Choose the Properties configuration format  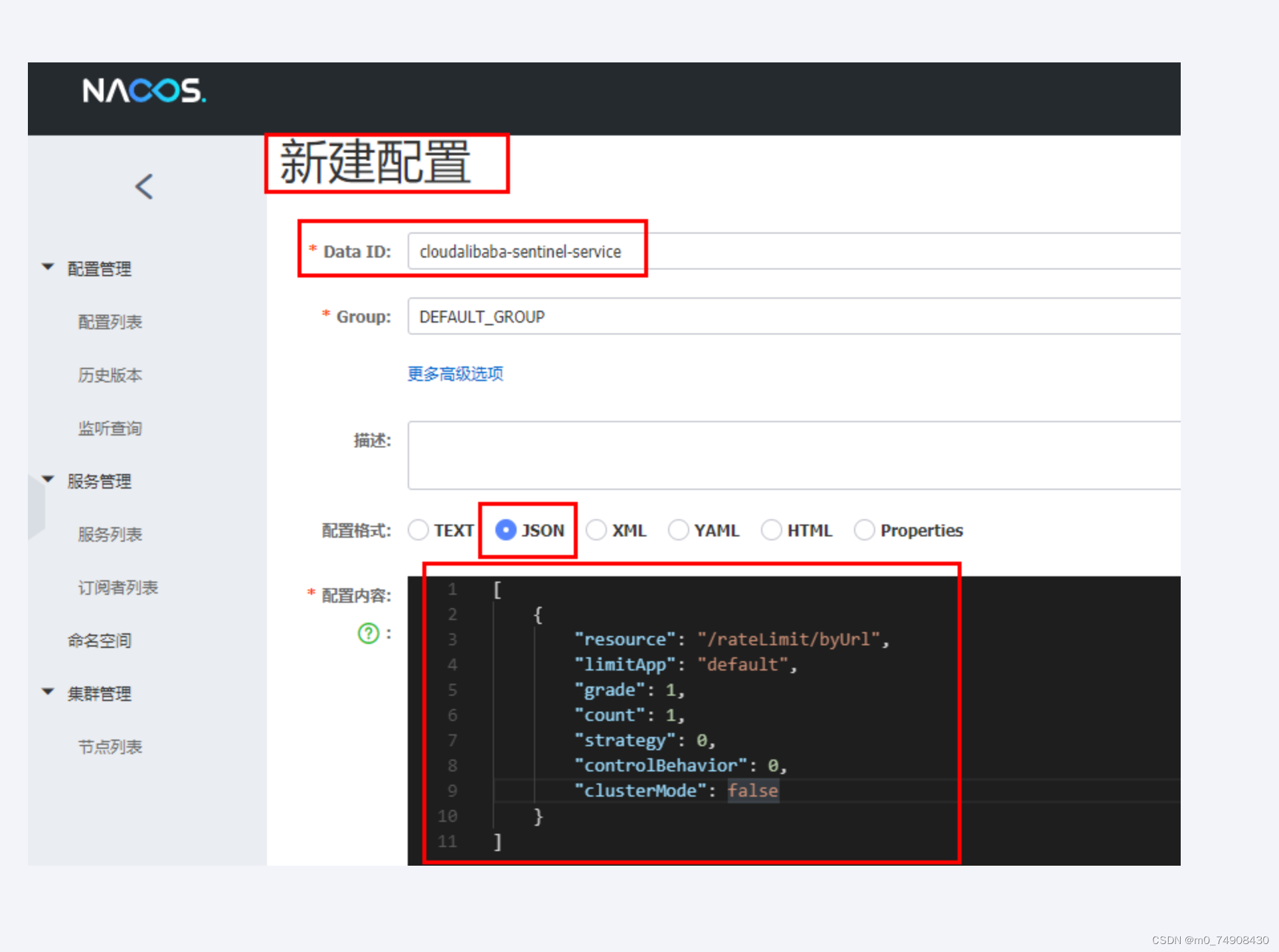[864, 530]
